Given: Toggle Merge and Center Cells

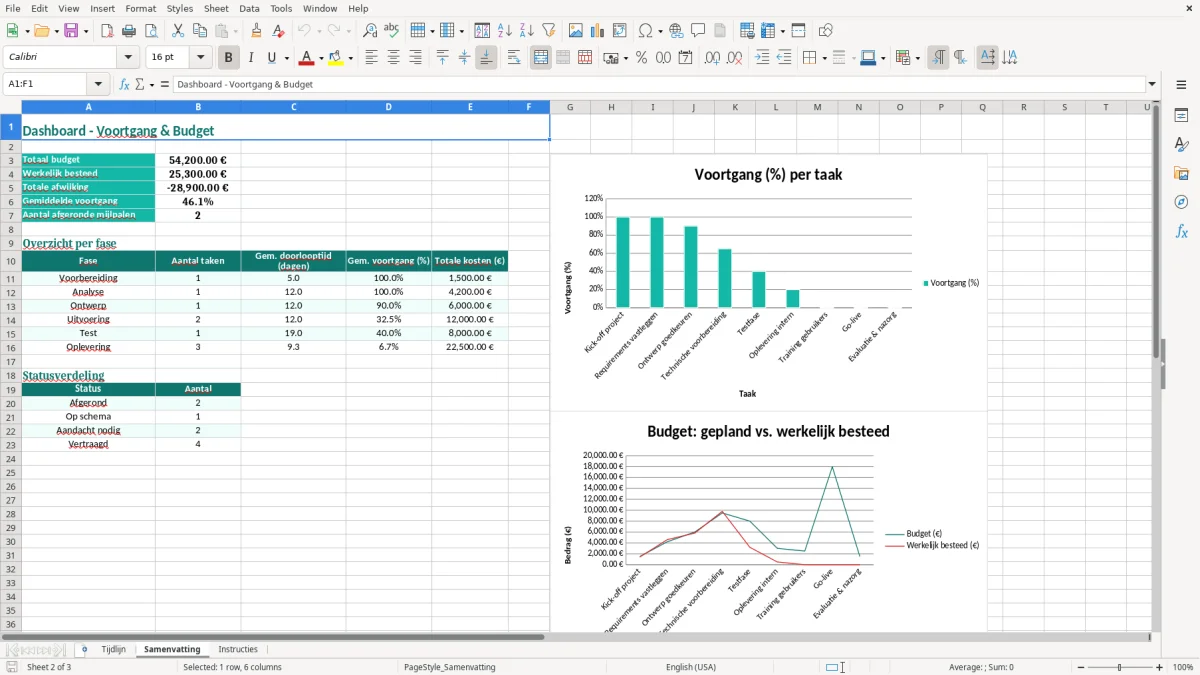Looking at the screenshot, I should (541, 58).
